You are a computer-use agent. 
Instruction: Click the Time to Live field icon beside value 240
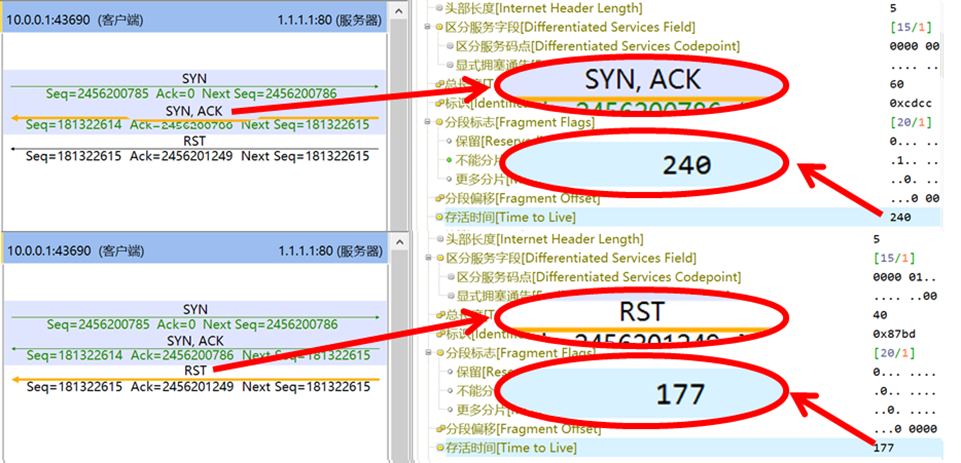(x=439, y=218)
